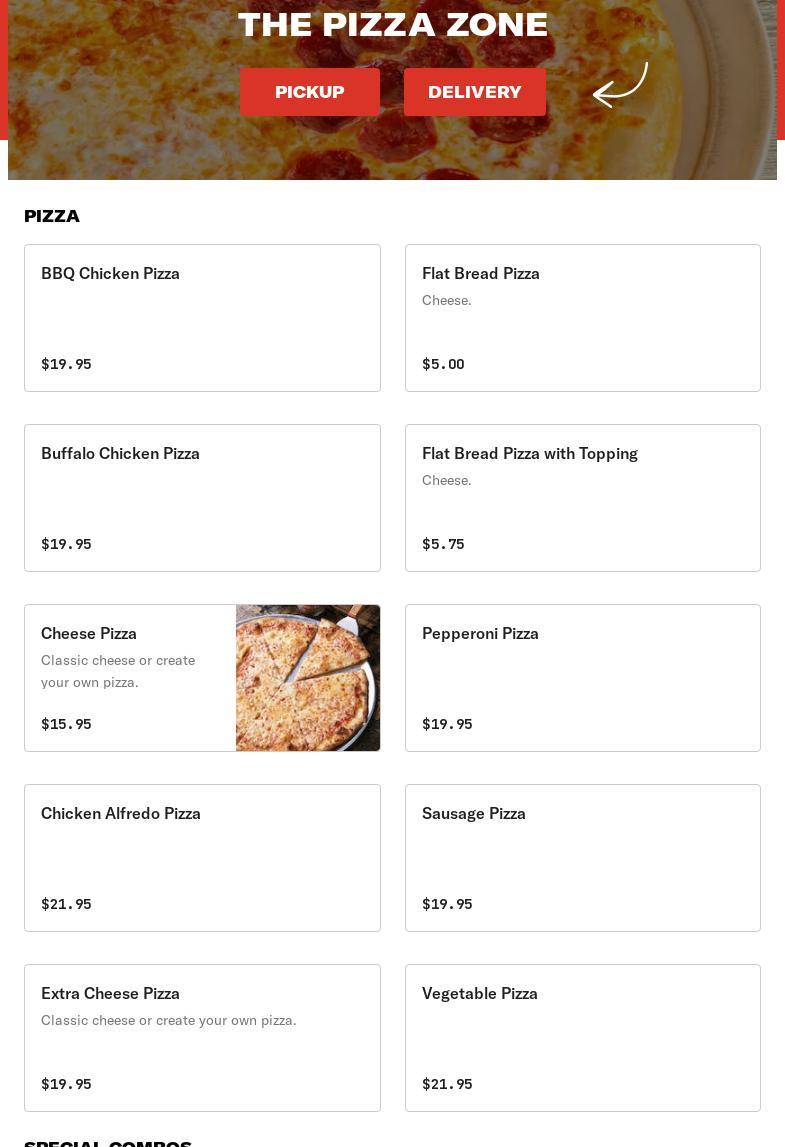Click the $15.95 Cheese Pizza price
The image size is (785, 1147).
(66, 724)
